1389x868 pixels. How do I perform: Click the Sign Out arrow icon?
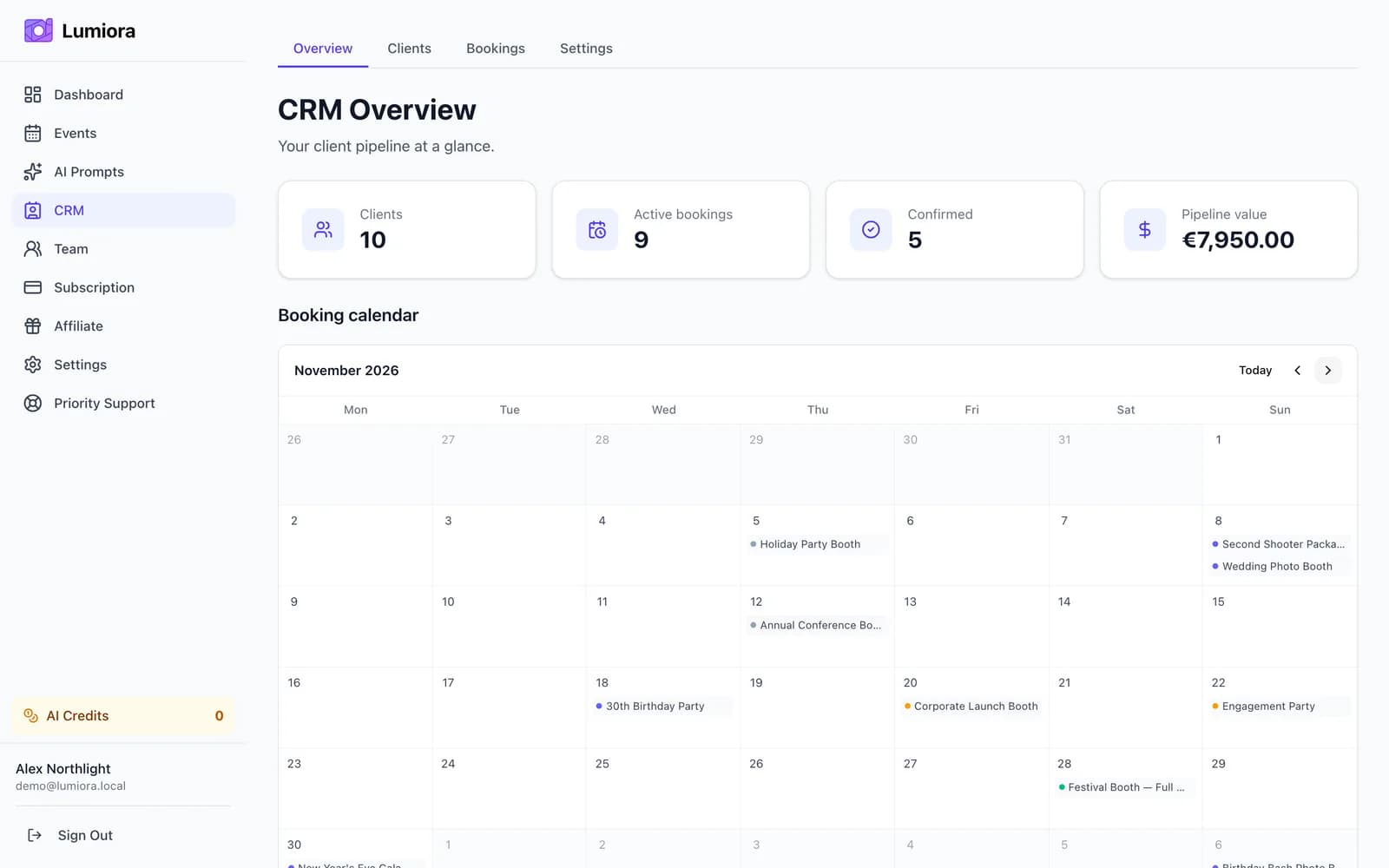click(35, 835)
